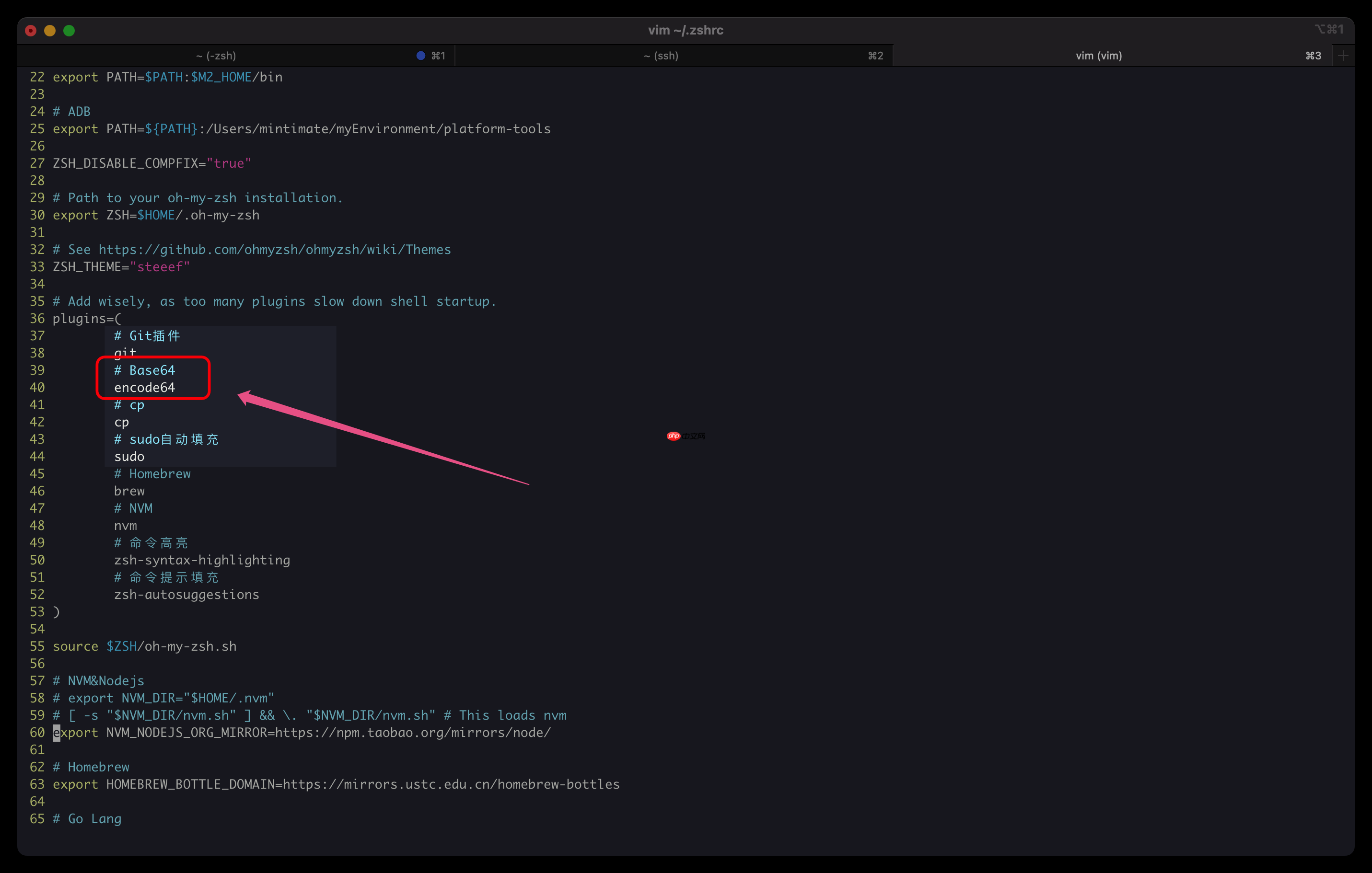
Task: Select the vim (vim) tab
Action: click(1099, 55)
